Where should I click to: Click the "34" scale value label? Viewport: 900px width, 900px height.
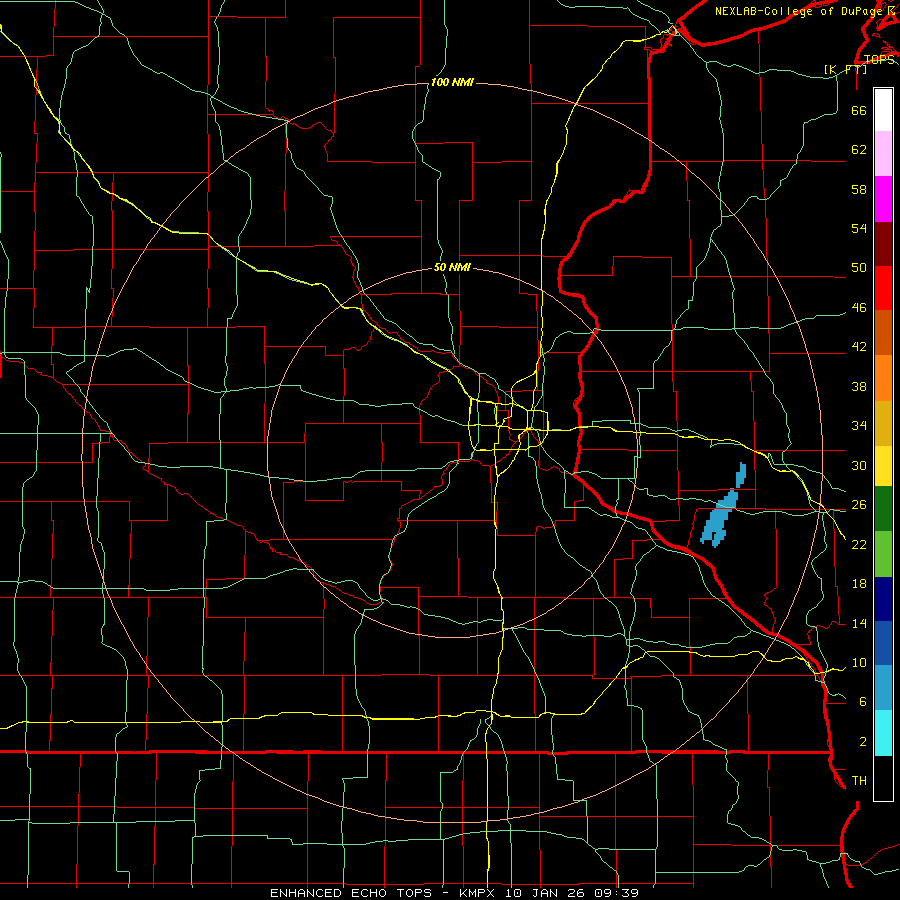(x=859, y=426)
